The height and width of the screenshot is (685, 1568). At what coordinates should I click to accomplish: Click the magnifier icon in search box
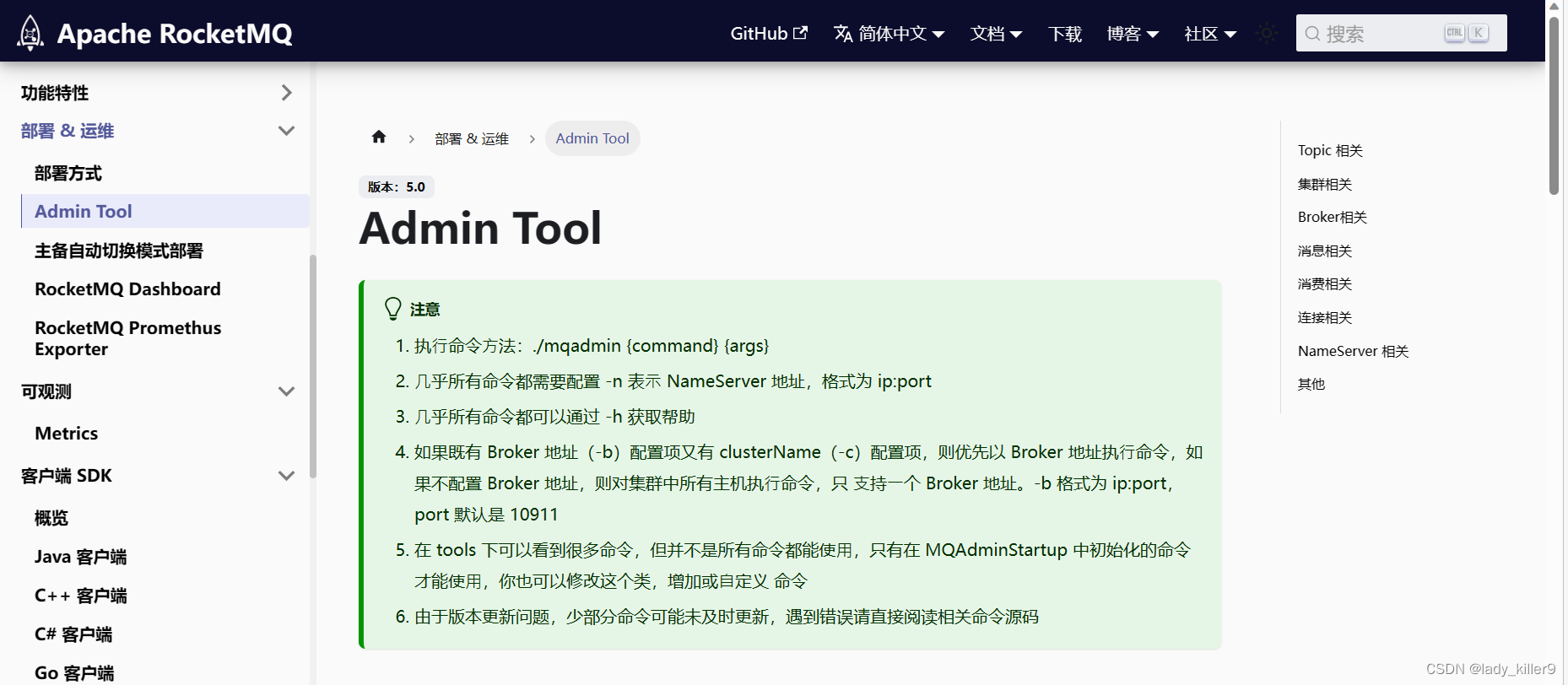1312,34
